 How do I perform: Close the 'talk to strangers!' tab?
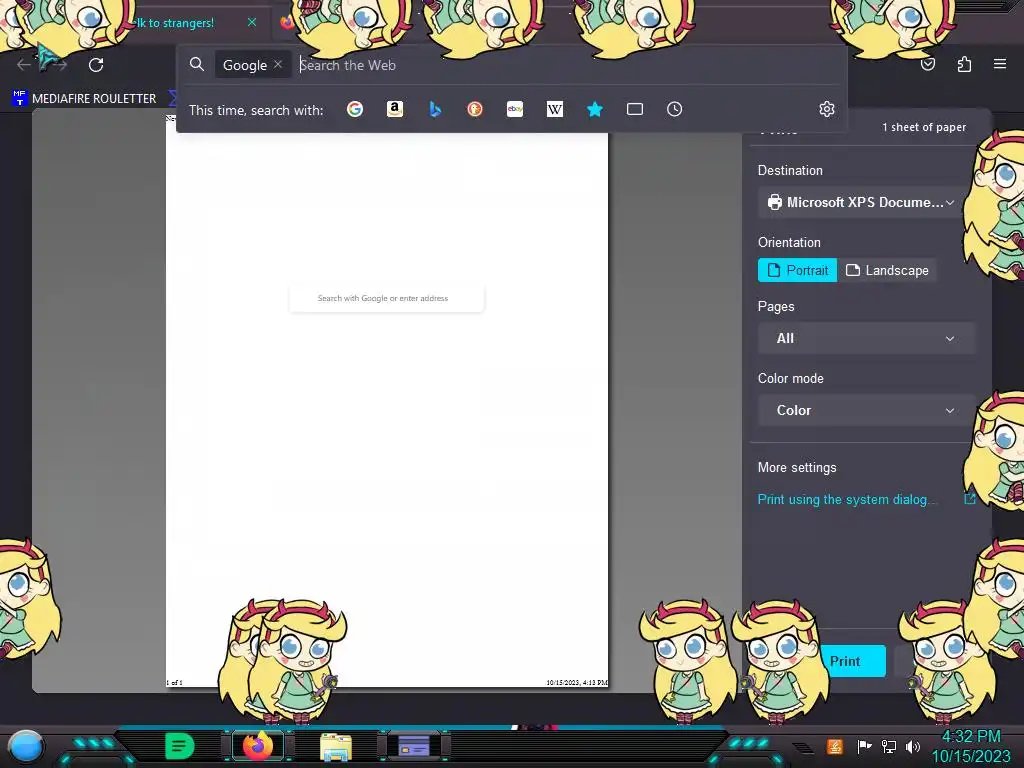[x=252, y=22]
